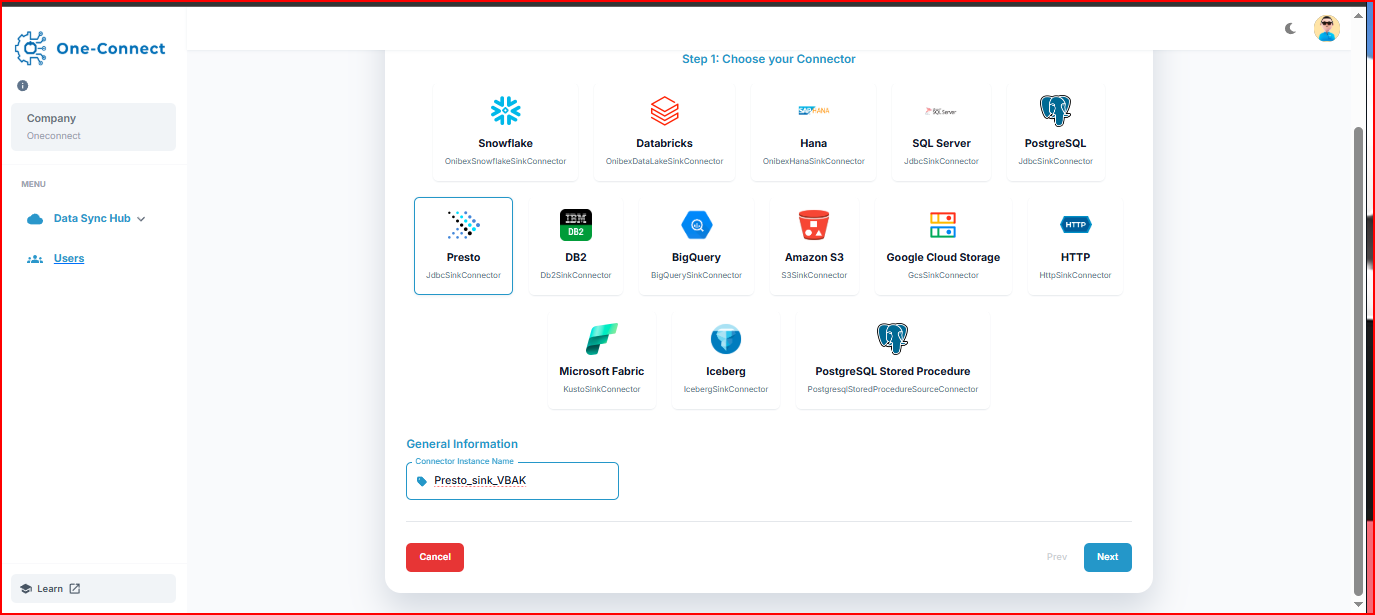The image size is (1375, 615).
Task: Click the General Information heading
Action: click(462, 444)
